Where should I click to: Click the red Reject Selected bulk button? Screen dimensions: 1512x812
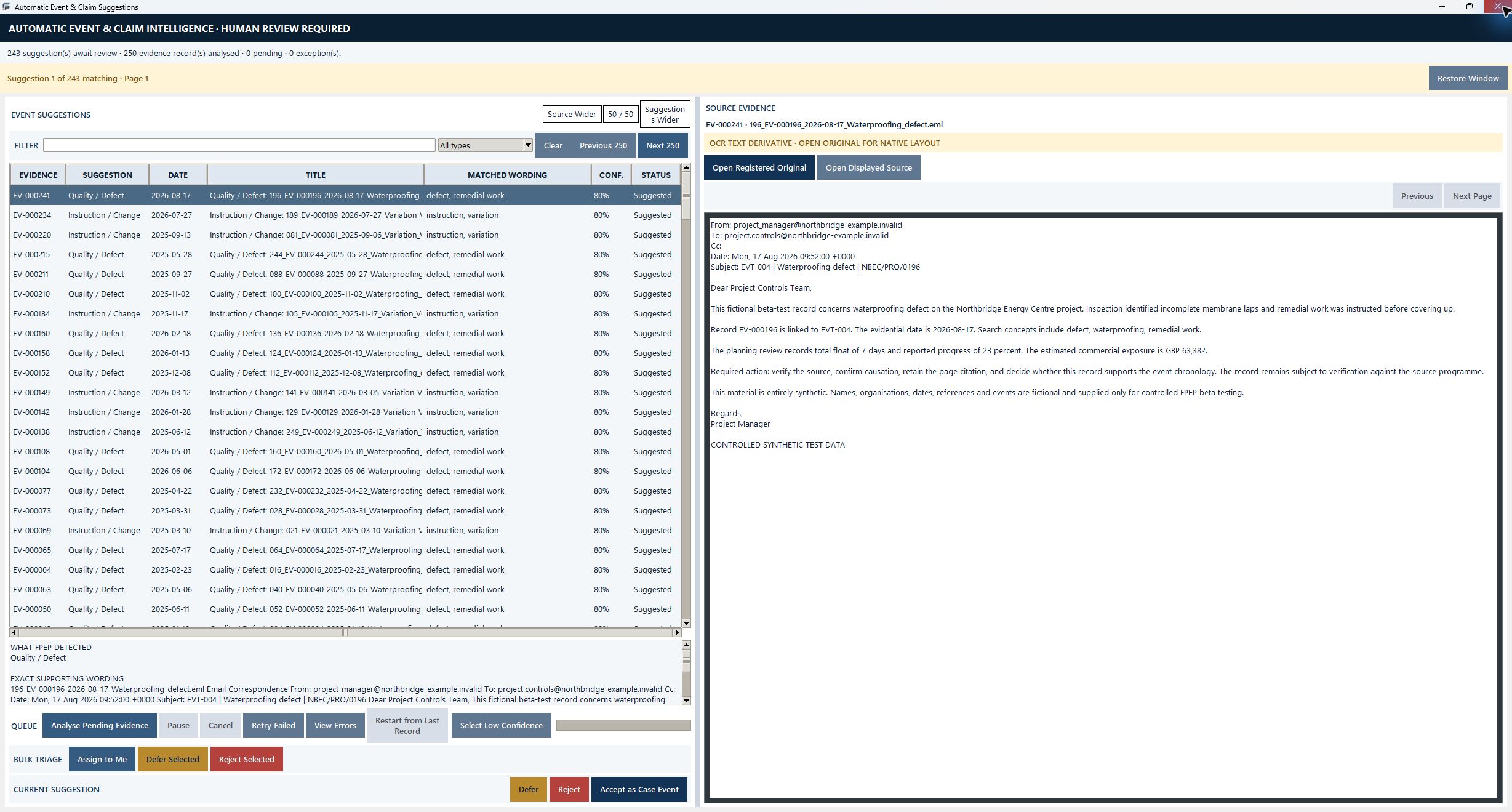tap(246, 759)
